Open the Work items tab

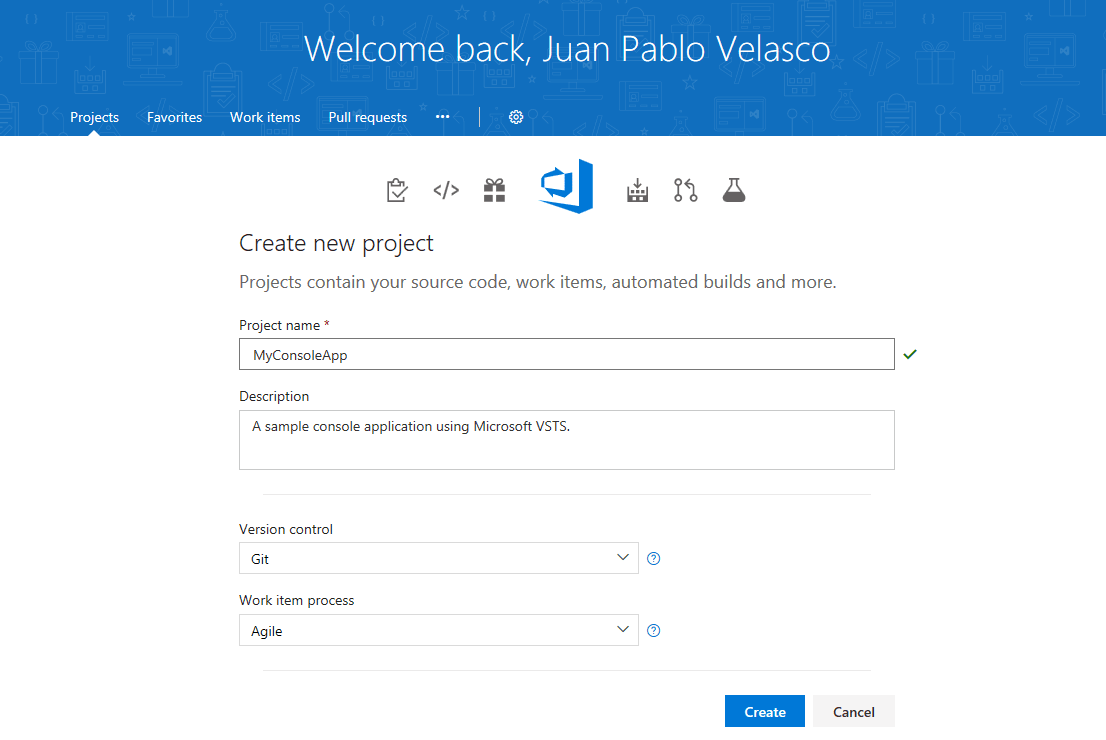(x=265, y=117)
